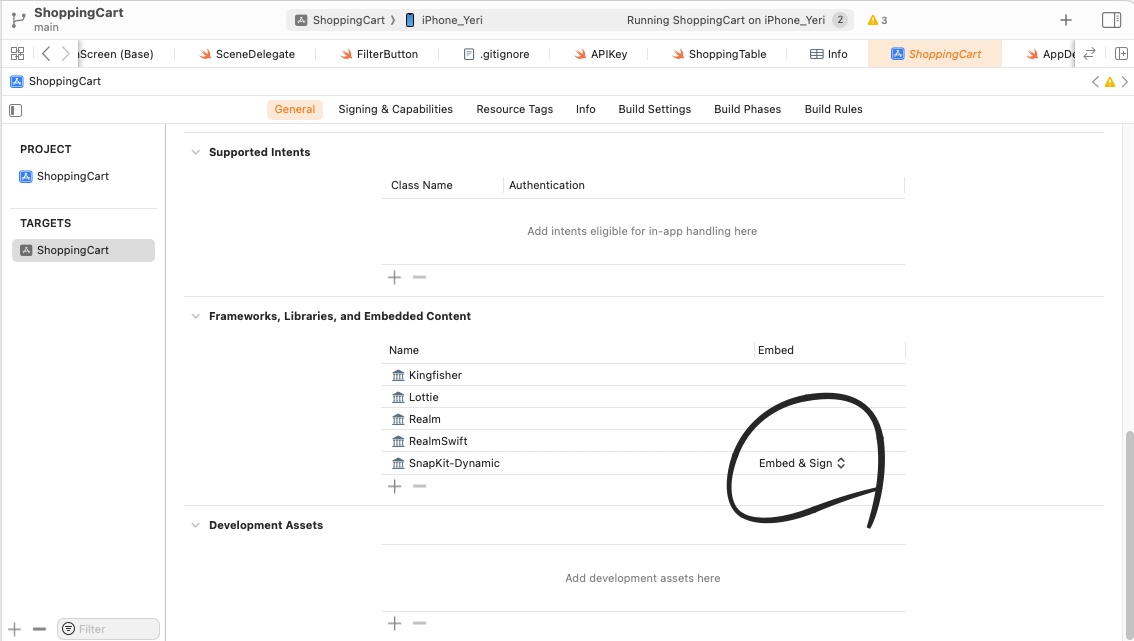
Task: Open the FilterButton editor tab
Action: tap(379, 54)
